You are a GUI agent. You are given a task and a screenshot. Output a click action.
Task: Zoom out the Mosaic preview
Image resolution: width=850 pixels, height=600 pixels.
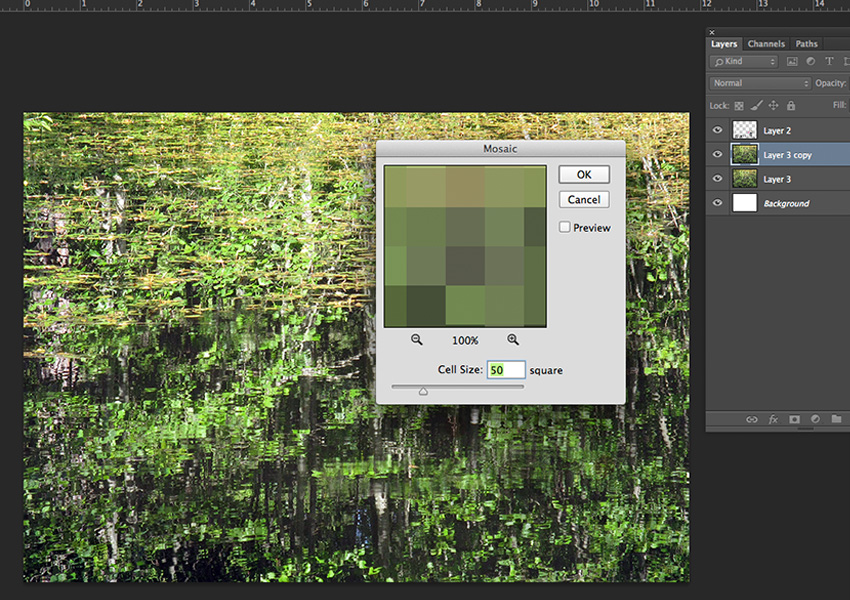pyautogui.click(x=417, y=340)
